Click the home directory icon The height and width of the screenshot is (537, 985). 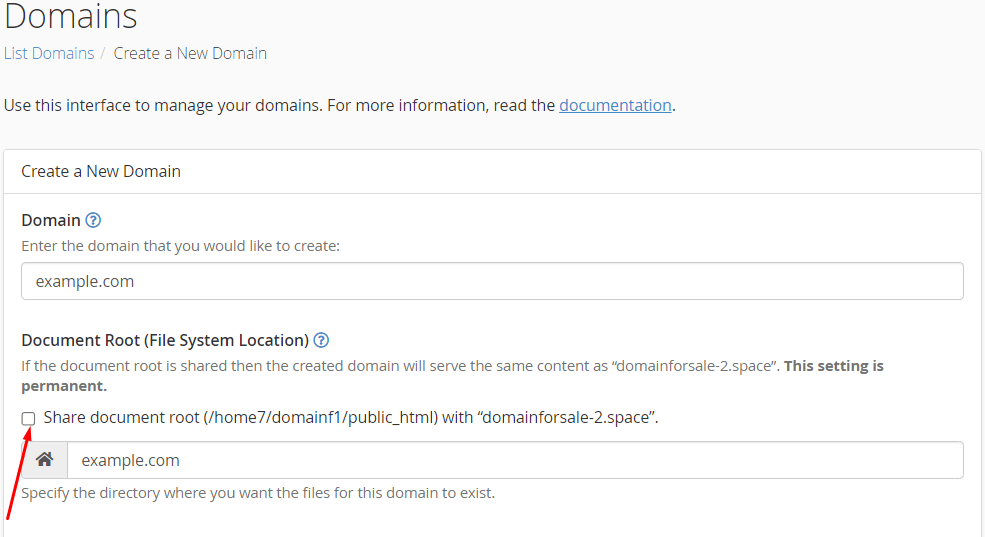45,460
